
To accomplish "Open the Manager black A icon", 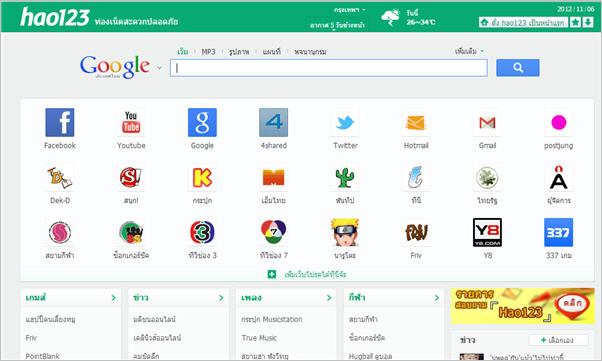I will pos(559,177).
